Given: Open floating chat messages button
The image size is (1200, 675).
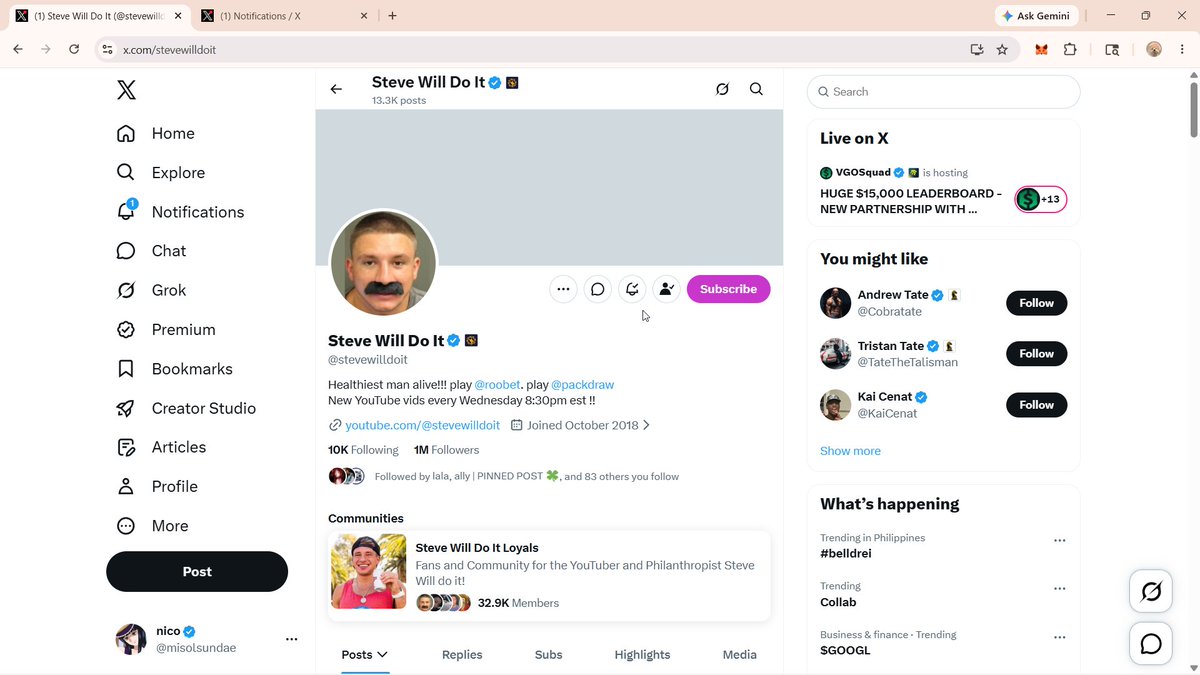Looking at the screenshot, I should [1151, 643].
